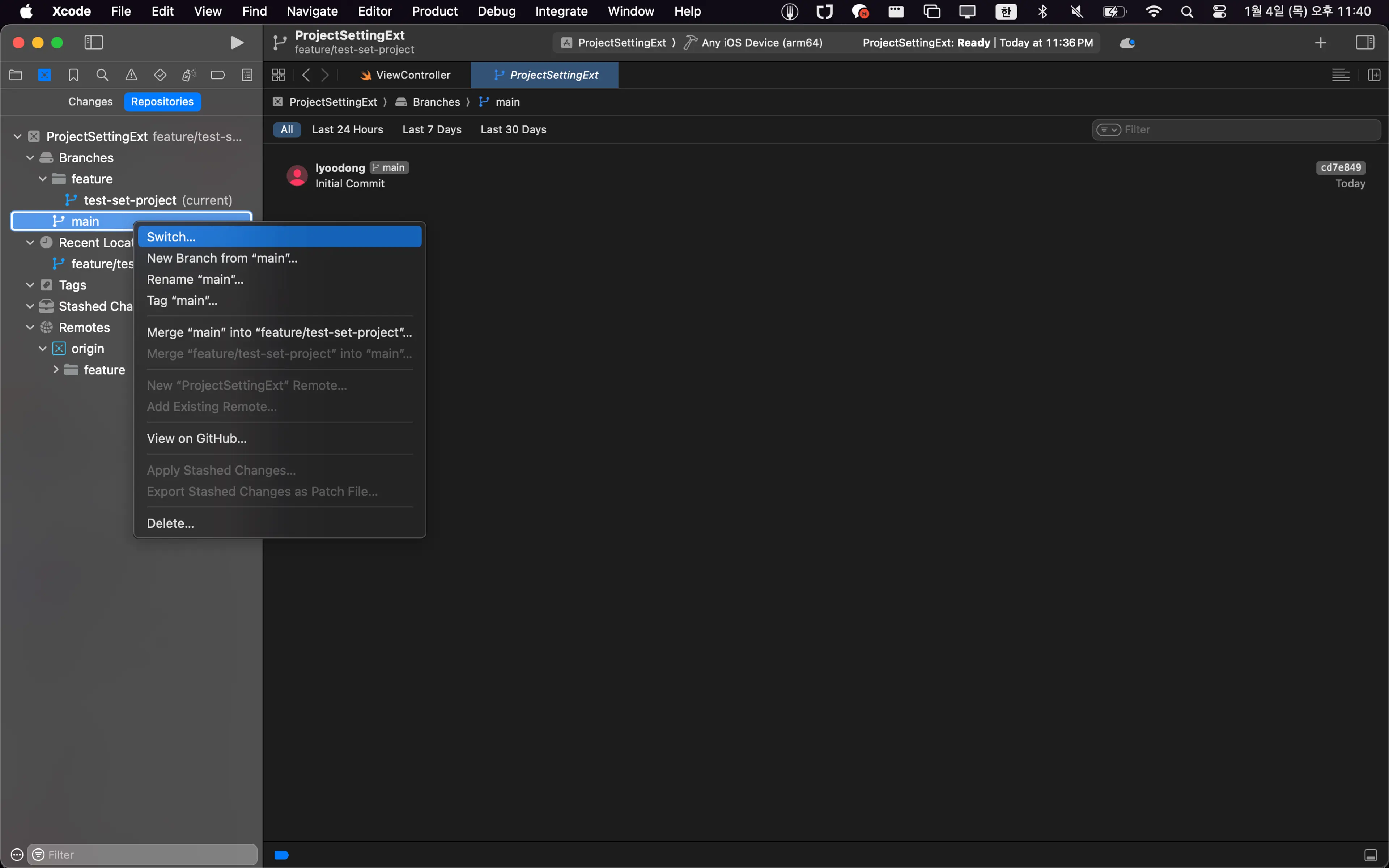
Task: Go forward with the editor forward arrow
Action: coord(326,75)
